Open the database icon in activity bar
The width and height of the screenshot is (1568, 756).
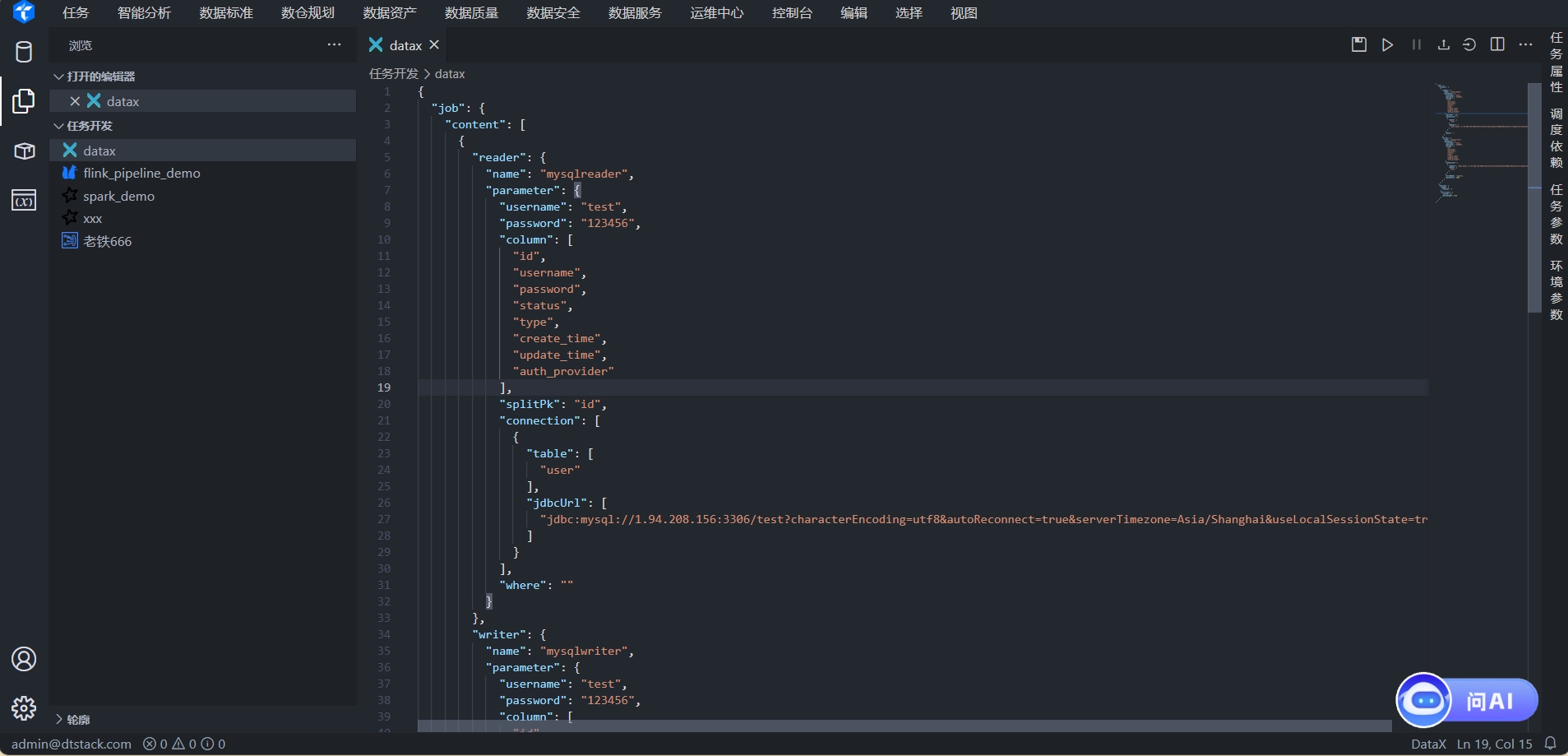[24, 52]
